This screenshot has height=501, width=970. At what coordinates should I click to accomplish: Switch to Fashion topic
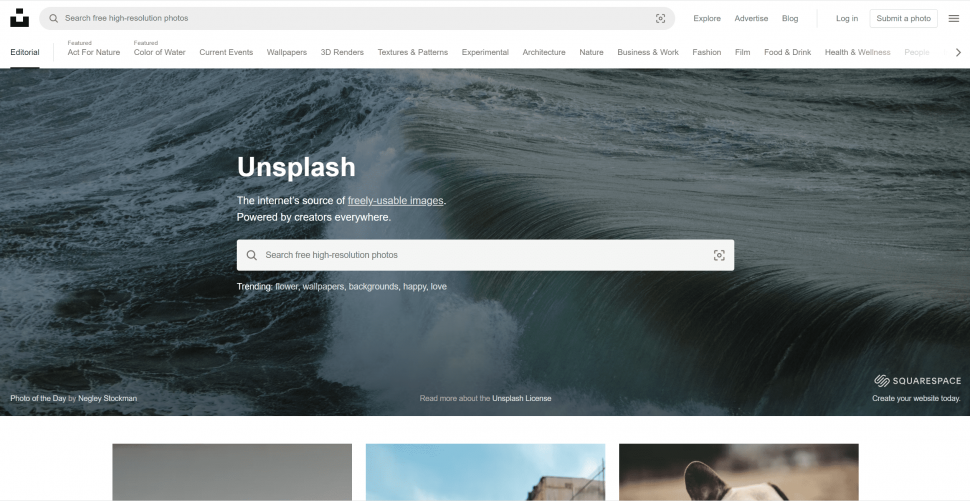point(706,52)
